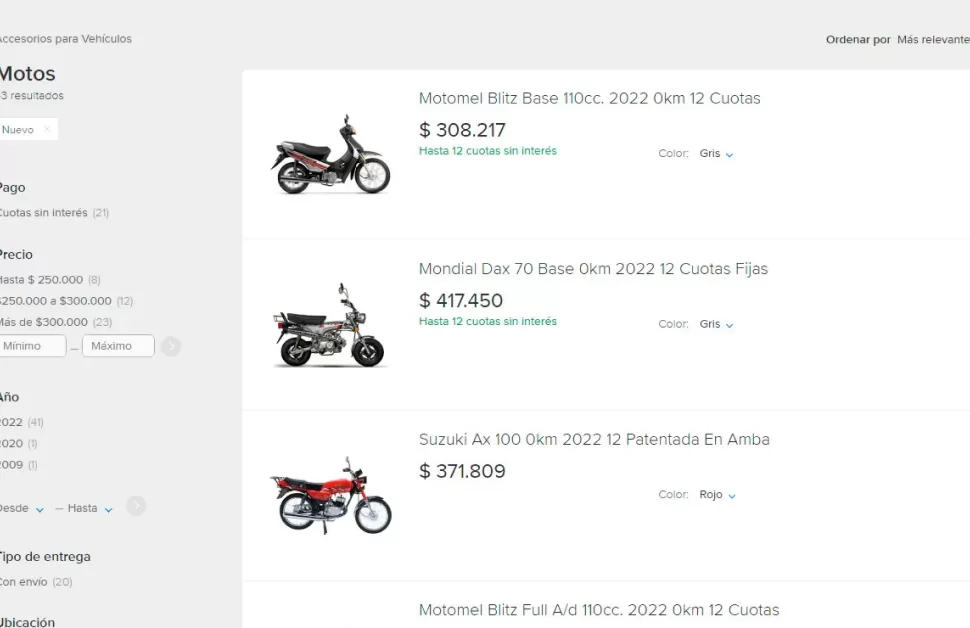This screenshot has height=628, width=970.
Task: Click the Motomel Blitz Base motorcycle thumbnail
Action: click(x=332, y=155)
